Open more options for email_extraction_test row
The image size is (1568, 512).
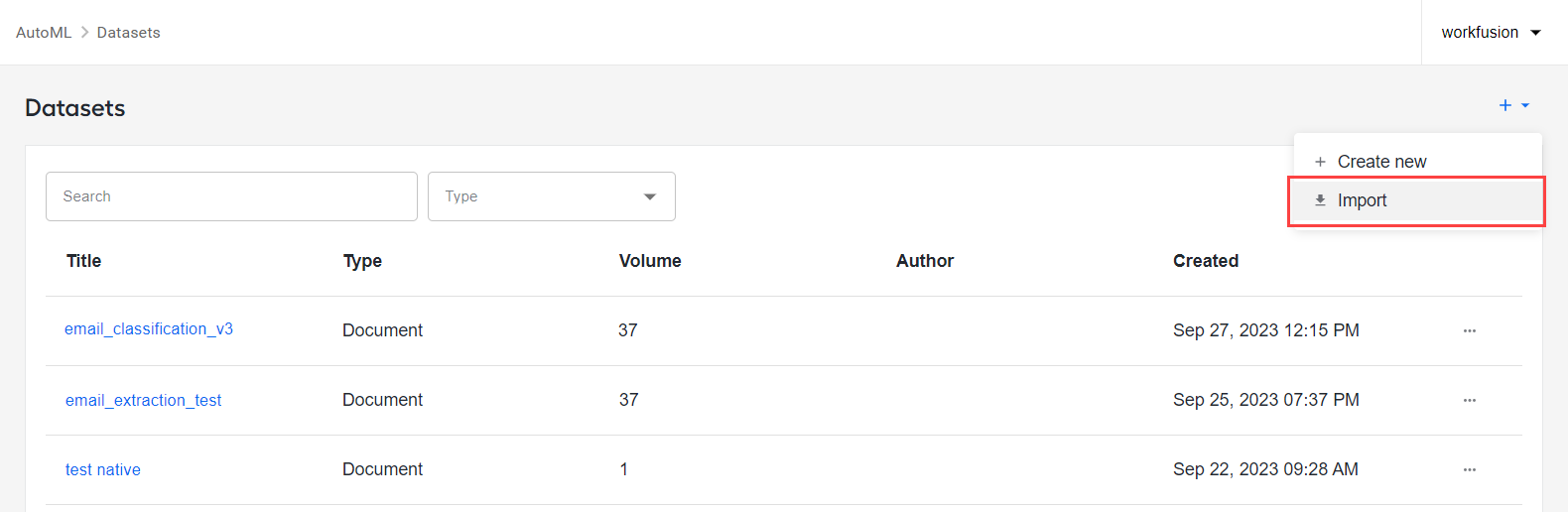(1470, 400)
